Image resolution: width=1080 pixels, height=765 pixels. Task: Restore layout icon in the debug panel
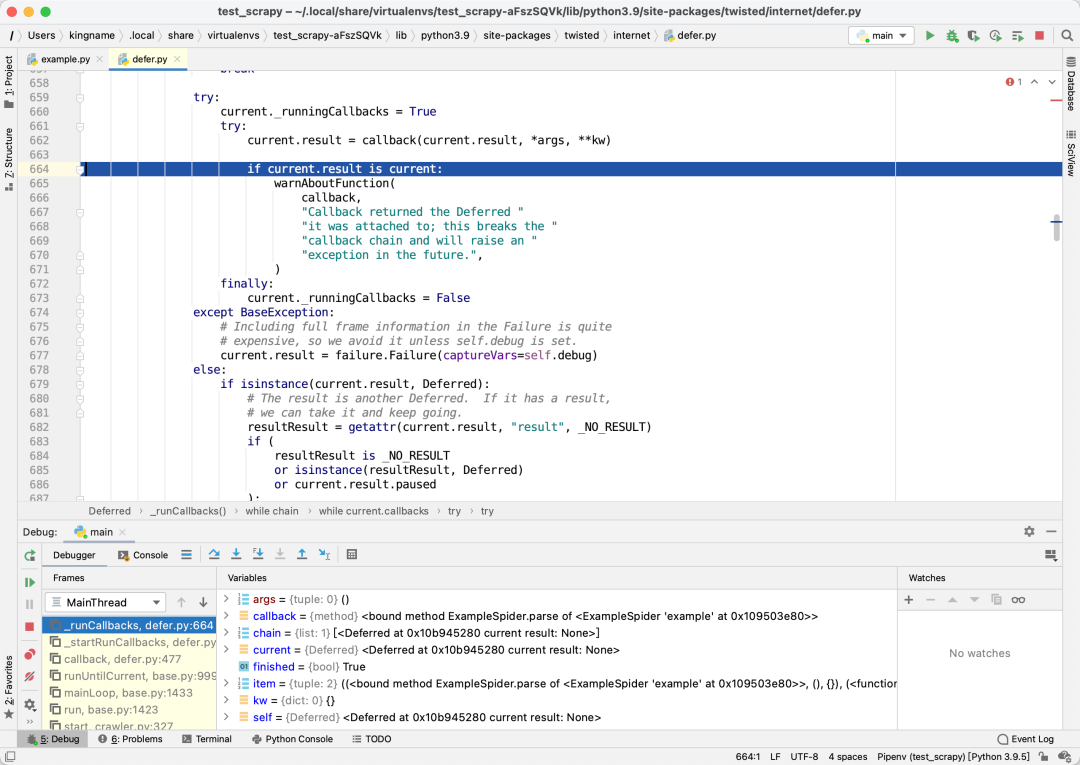click(x=1051, y=555)
